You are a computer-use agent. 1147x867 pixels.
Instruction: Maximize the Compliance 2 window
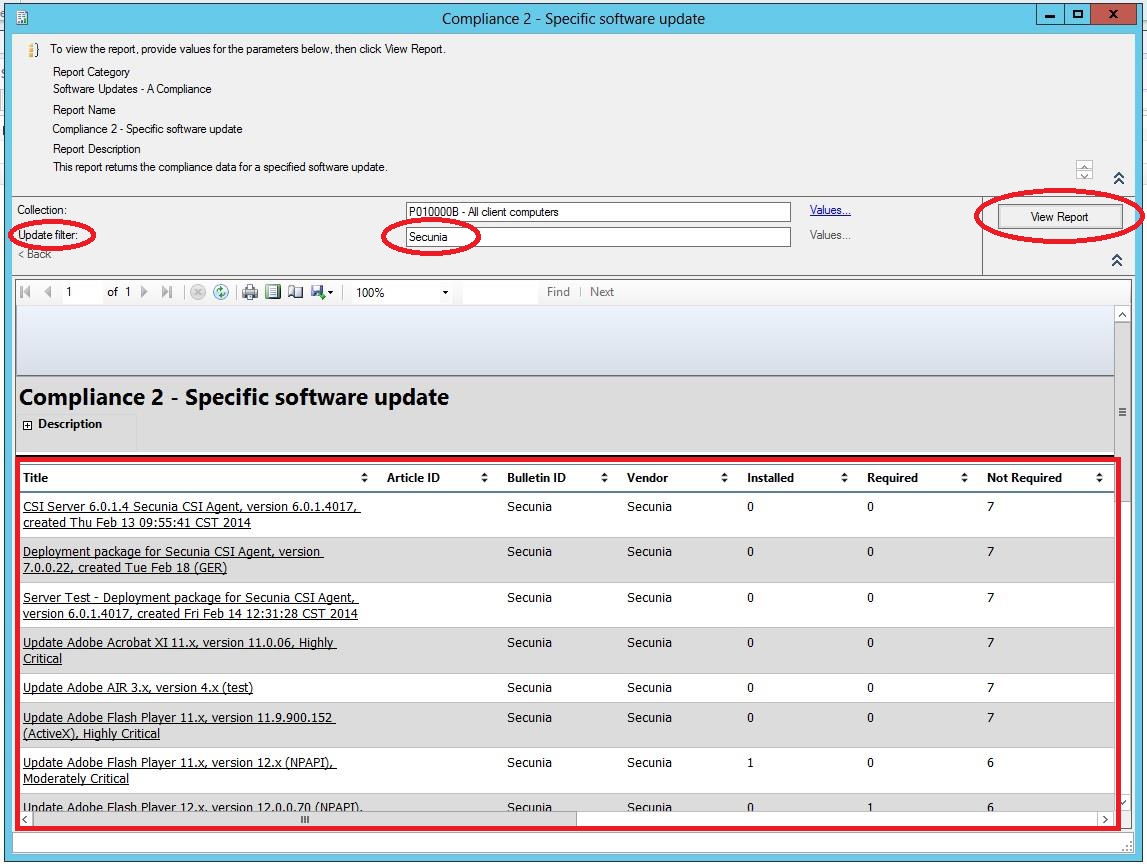coord(1078,15)
